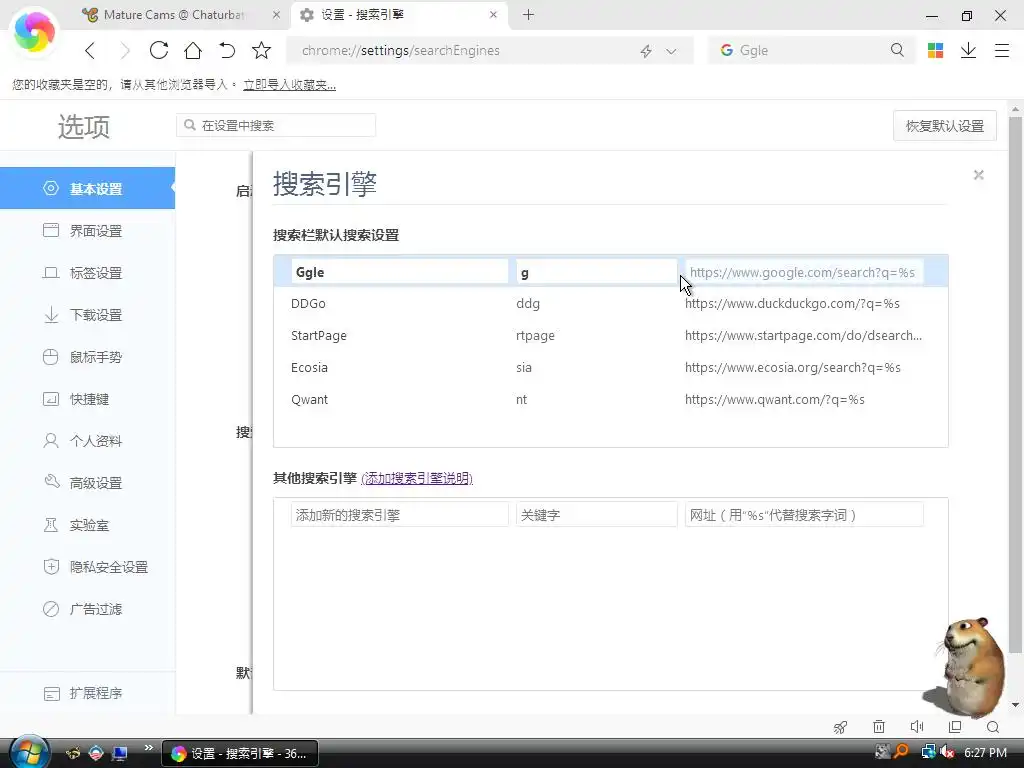Open a new tab with plus button
Viewport: 1024px width, 768px height.
(x=528, y=14)
